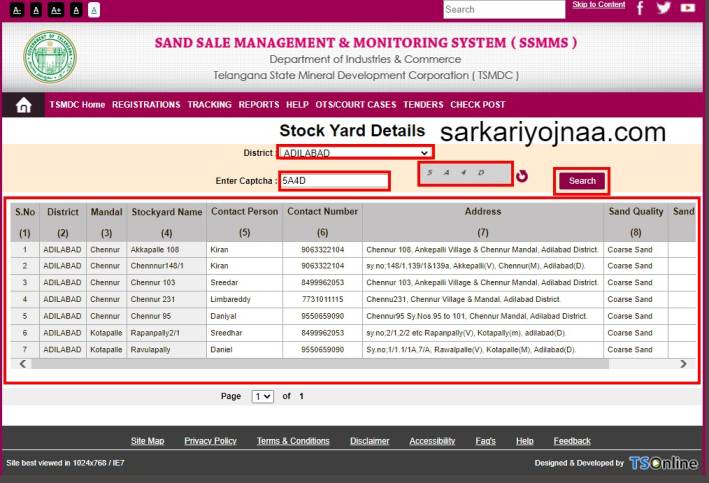Go to the home page icon
Screen dimensions: 709x483
click(x=24, y=105)
